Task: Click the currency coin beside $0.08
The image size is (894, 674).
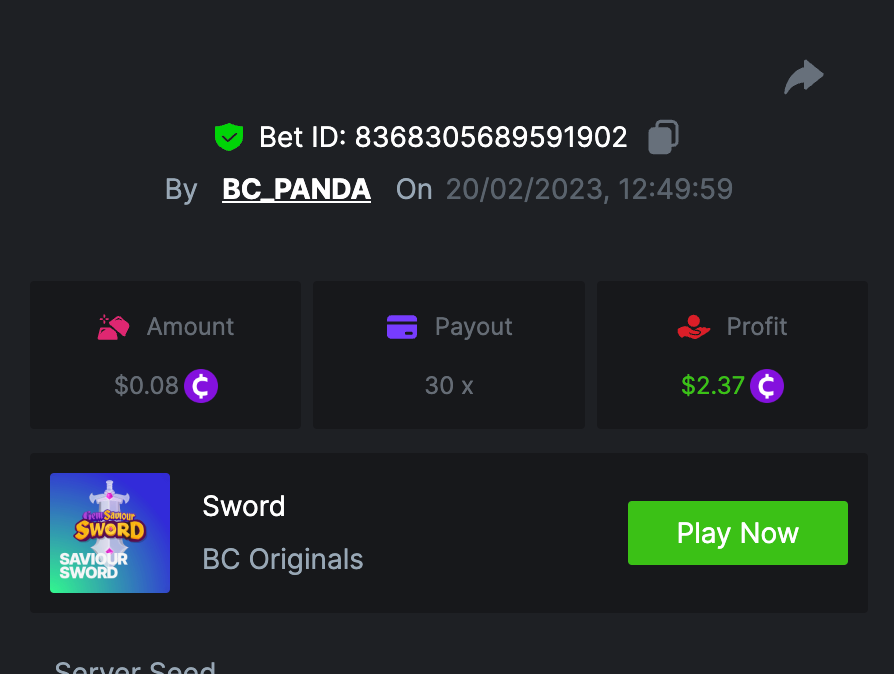Action: [x=201, y=385]
